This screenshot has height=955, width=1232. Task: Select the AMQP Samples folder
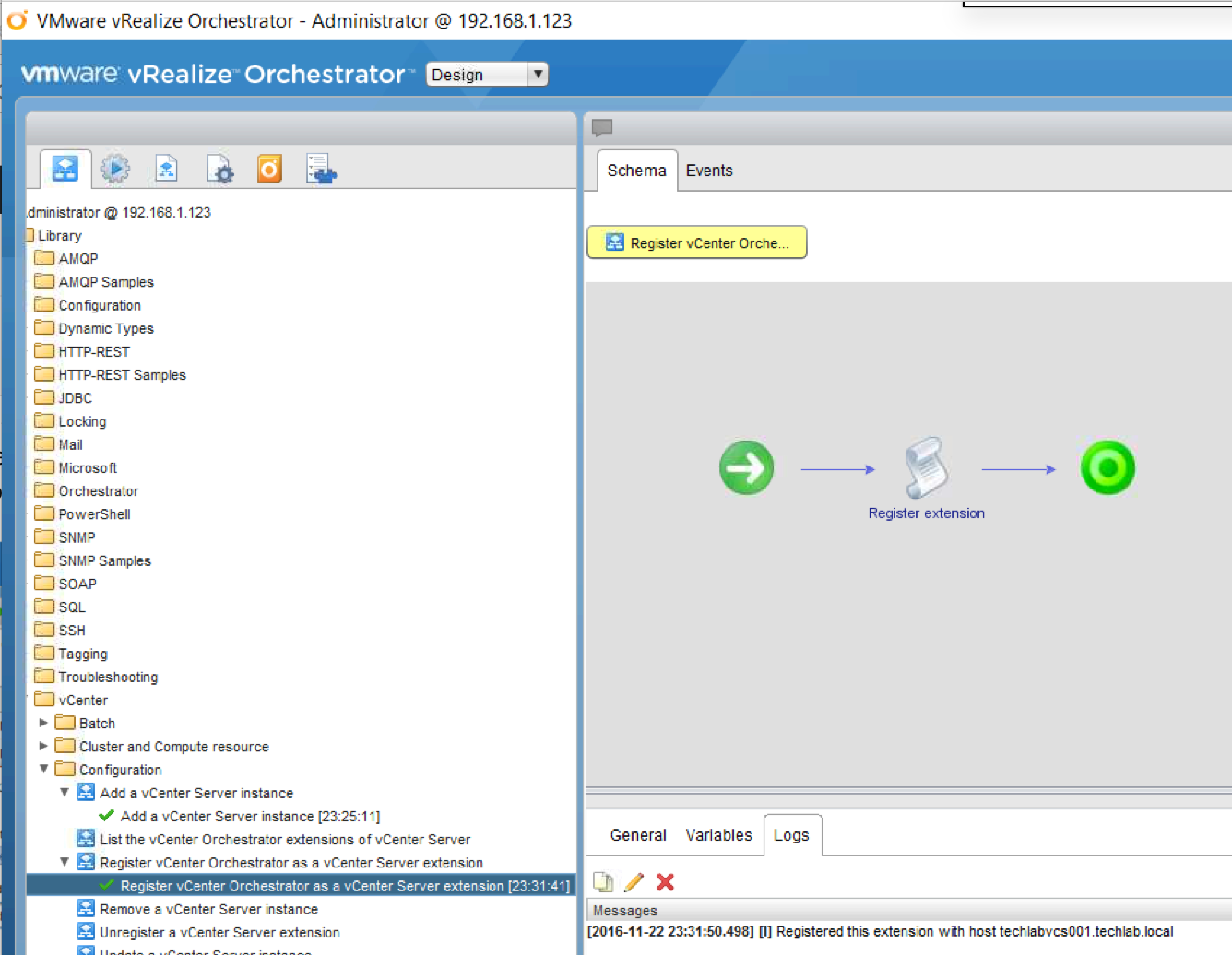(106, 282)
